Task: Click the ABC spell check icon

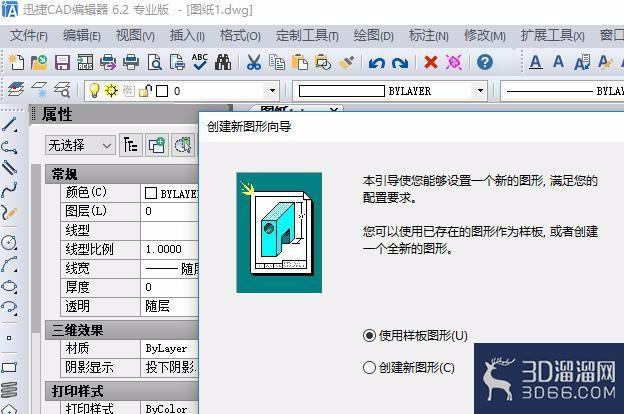Action: click(x=199, y=62)
